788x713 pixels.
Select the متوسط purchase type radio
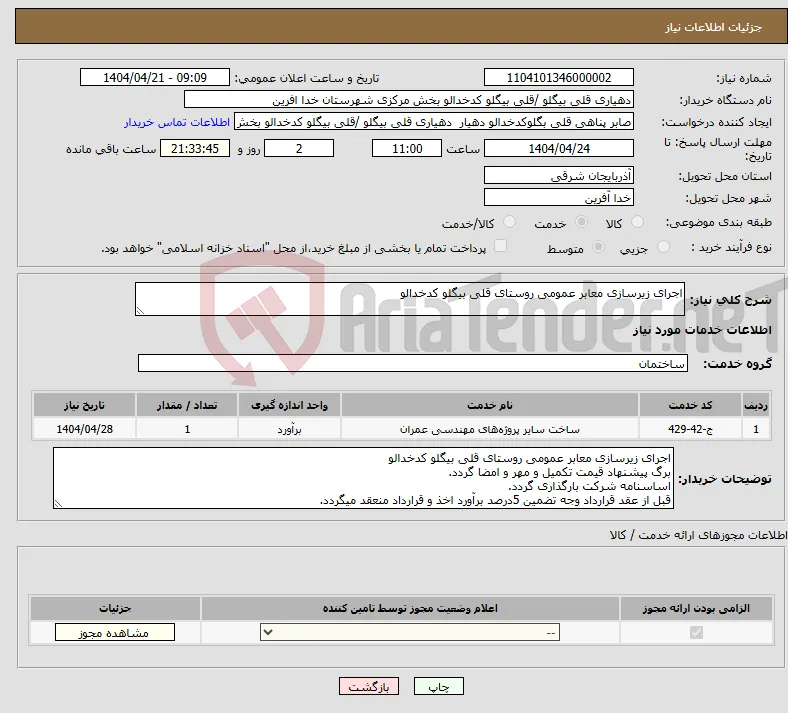point(599,246)
